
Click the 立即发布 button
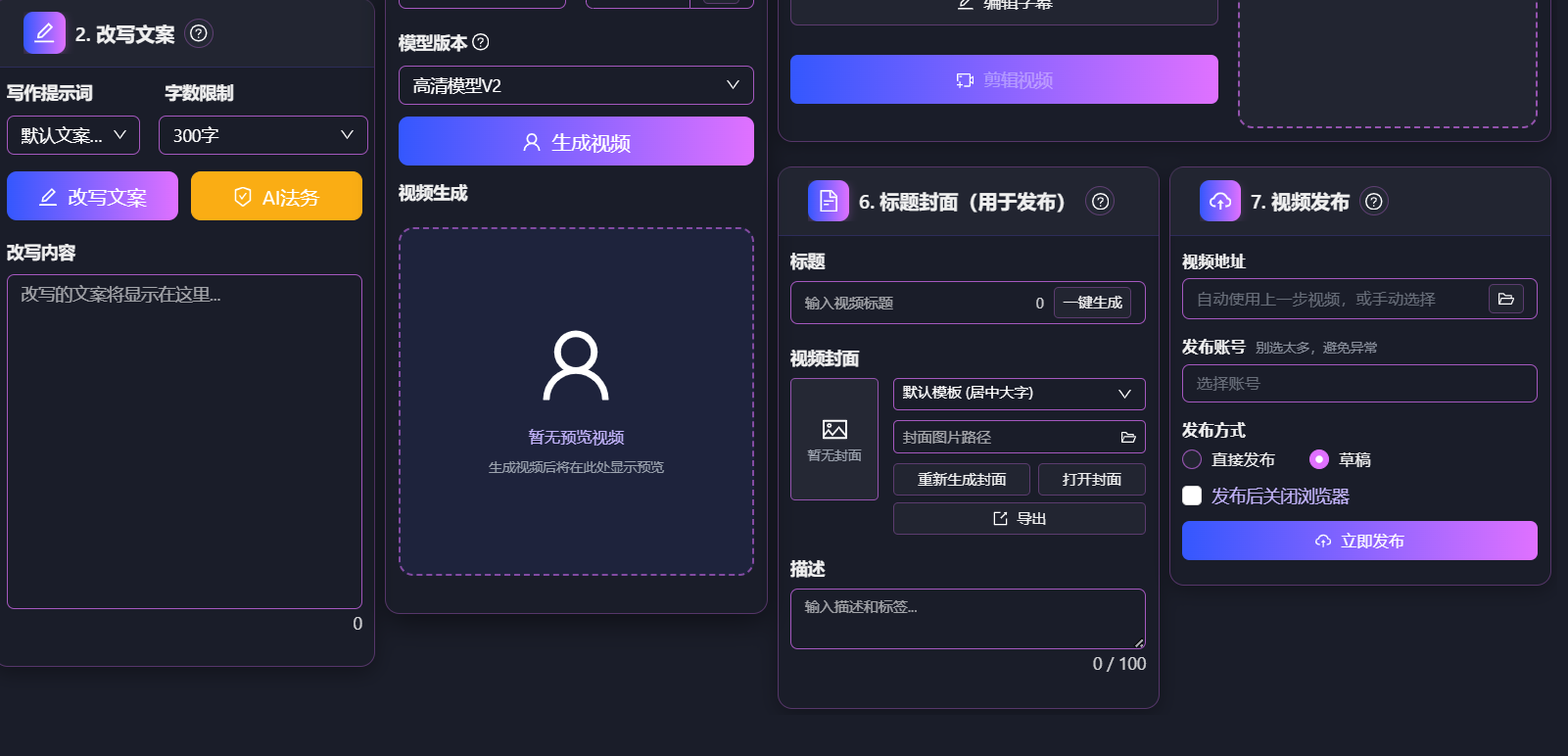point(1359,541)
